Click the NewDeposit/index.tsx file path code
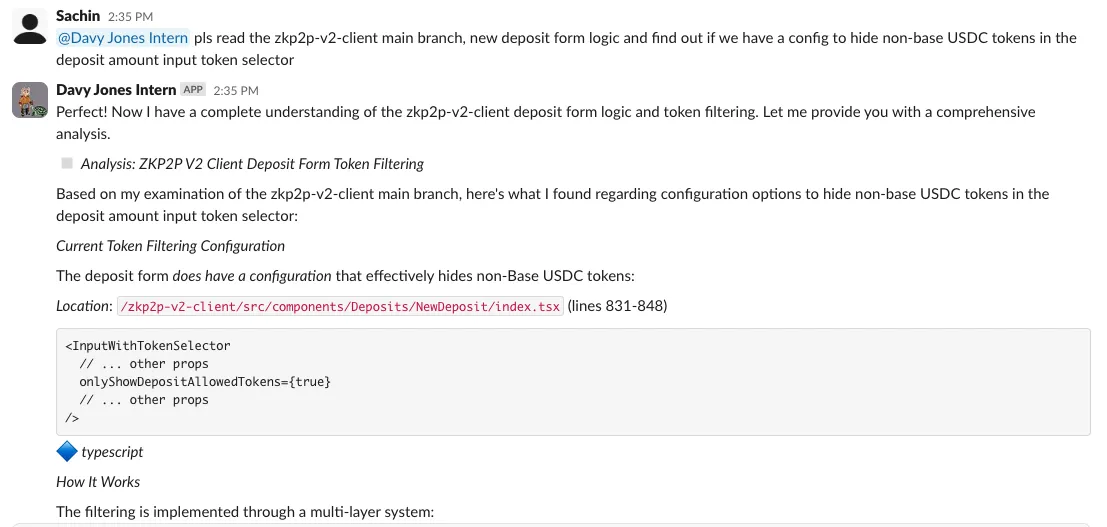 coord(340,306)
